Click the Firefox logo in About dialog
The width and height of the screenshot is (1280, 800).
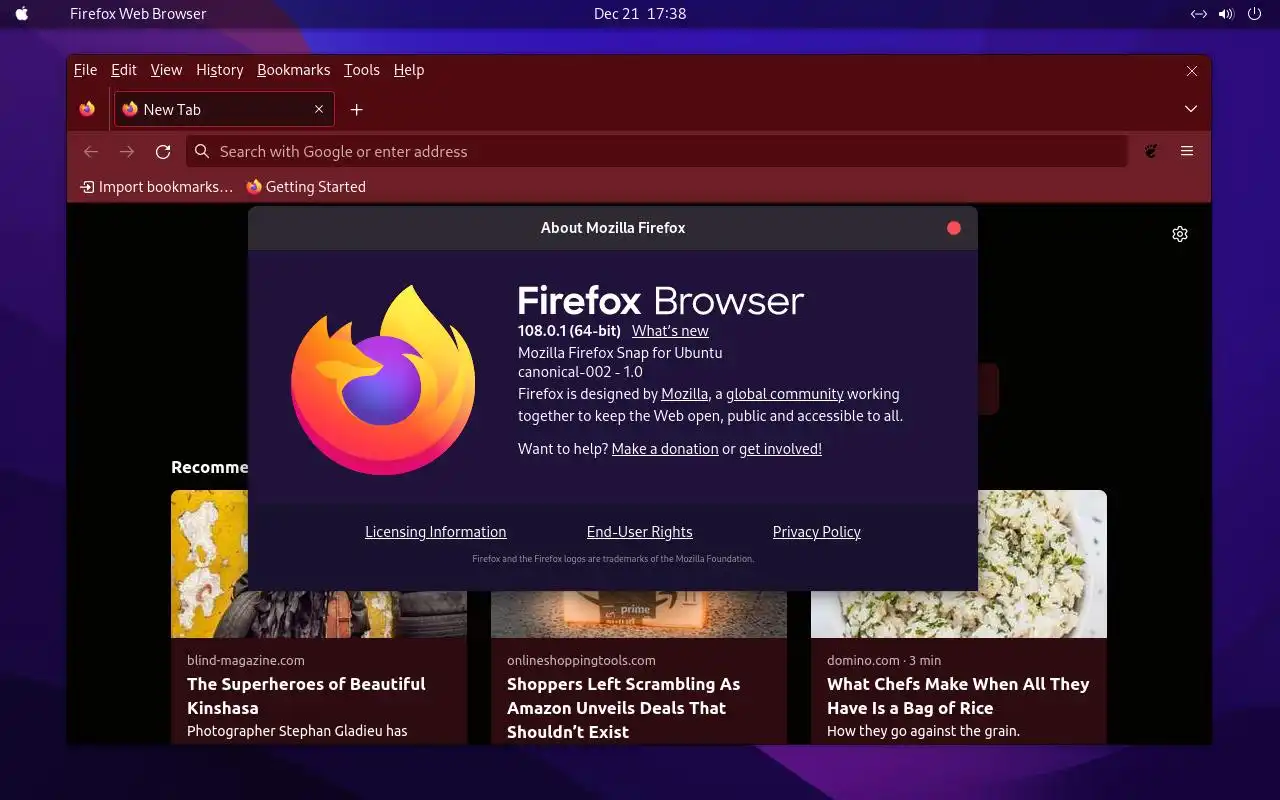click(383, 380)
